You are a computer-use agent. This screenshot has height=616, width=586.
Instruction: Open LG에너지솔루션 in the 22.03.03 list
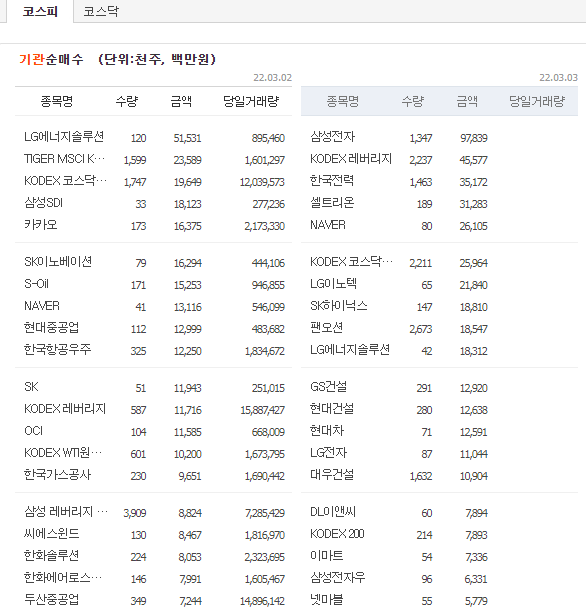point(350,350)
